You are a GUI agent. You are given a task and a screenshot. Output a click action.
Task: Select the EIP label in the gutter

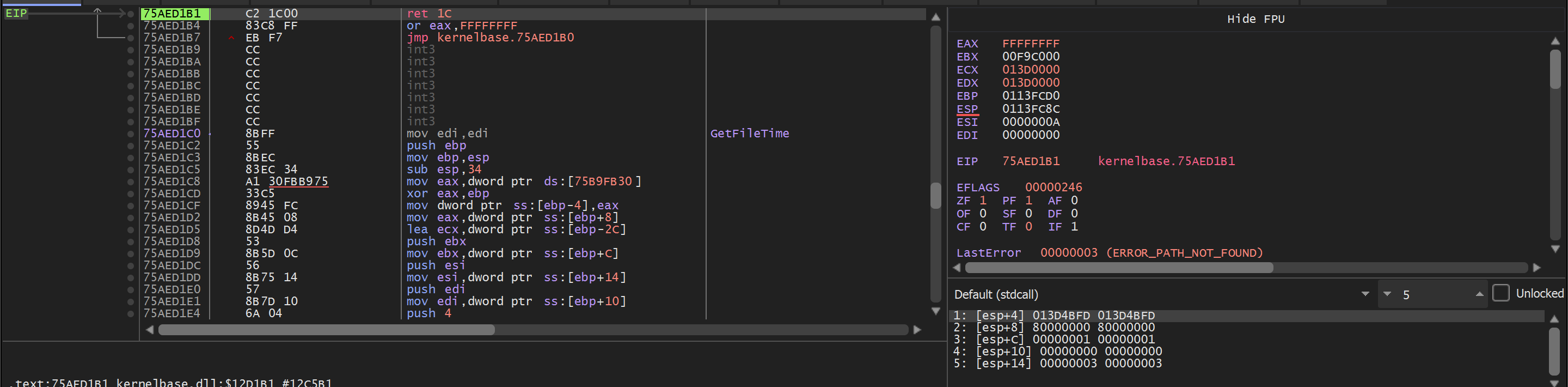(x=16, y=13)
